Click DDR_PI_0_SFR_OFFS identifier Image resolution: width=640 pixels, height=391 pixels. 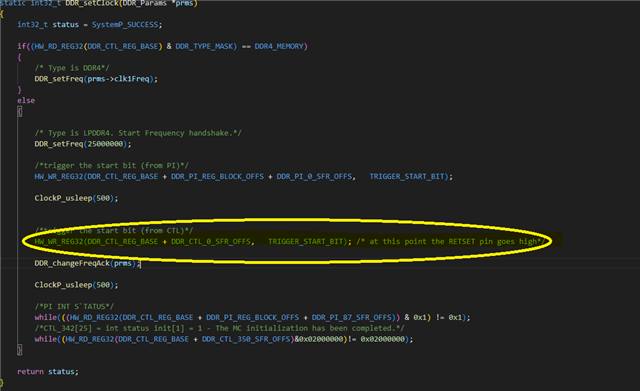[x=314, y=176]
